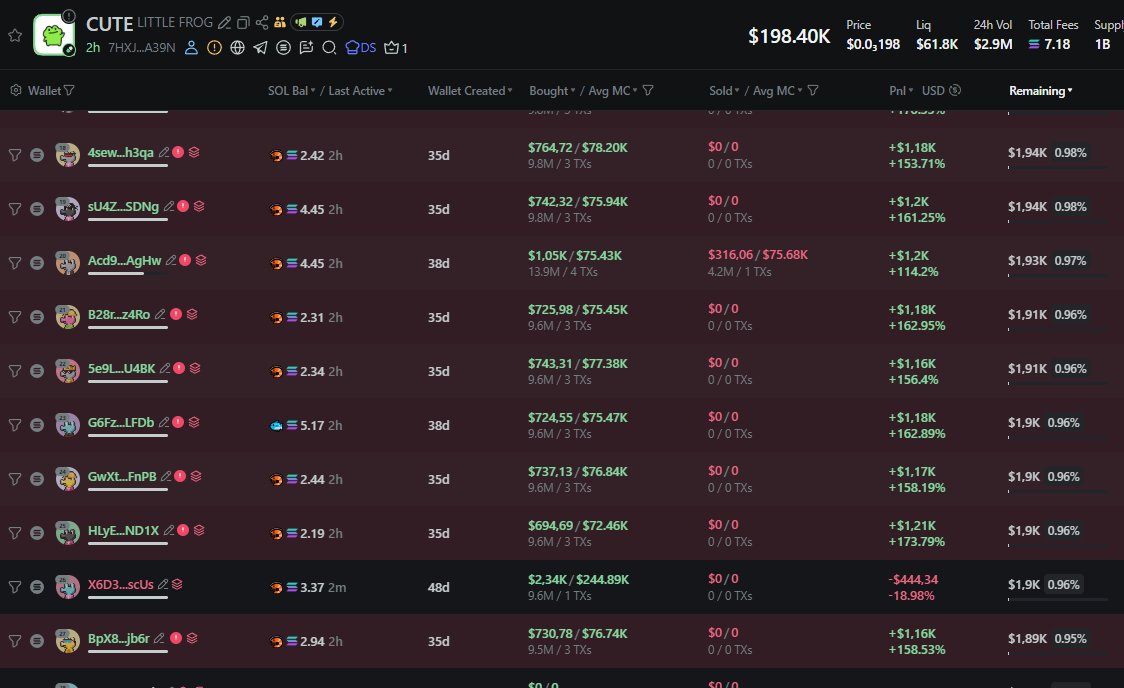Click the magnifier search icon in the header
1124x688 pixels.
pyautogui.click(x=329, y=48)
